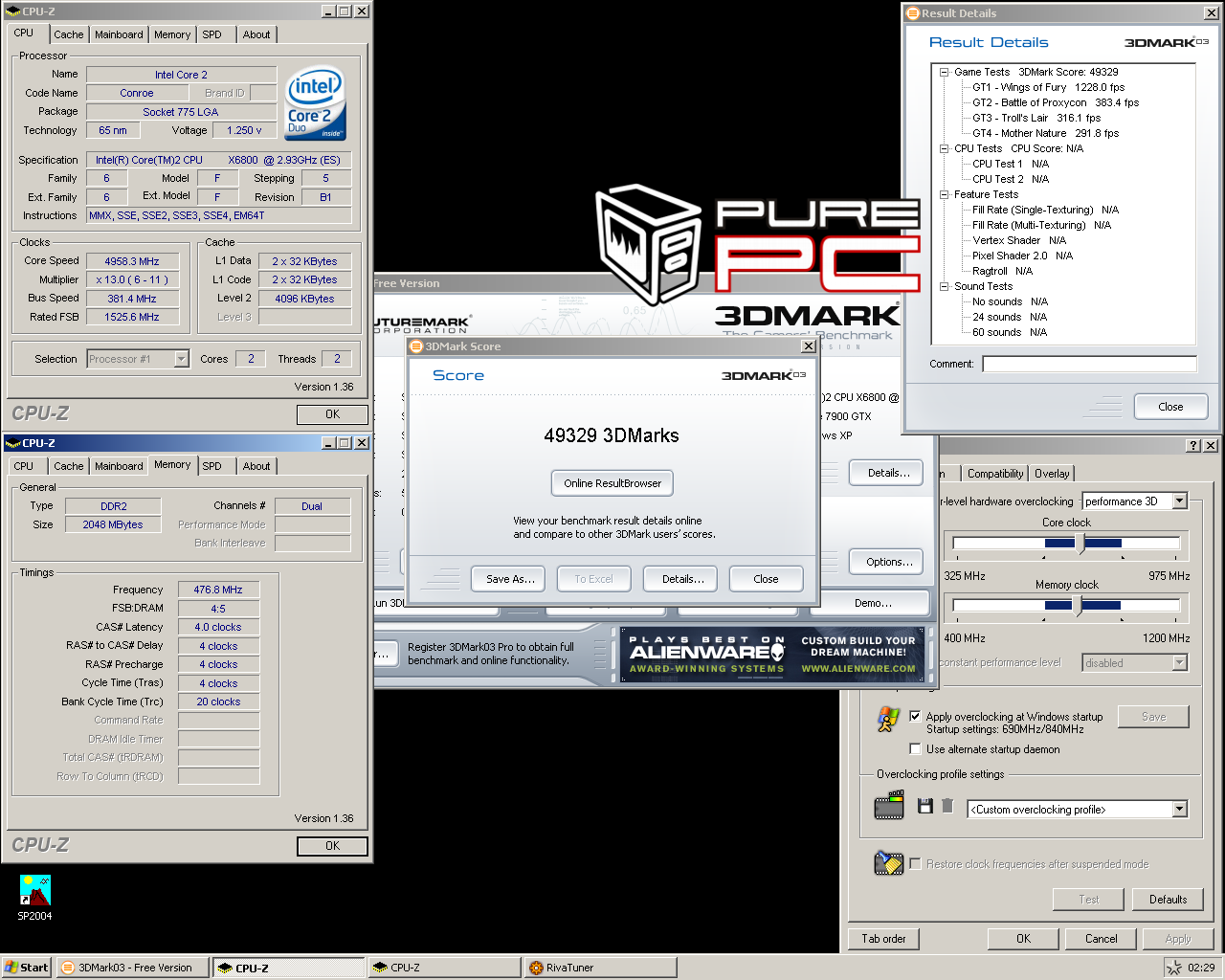
Task: Open the Start menu
Action: pyautogui.click(x=26, y=968)
